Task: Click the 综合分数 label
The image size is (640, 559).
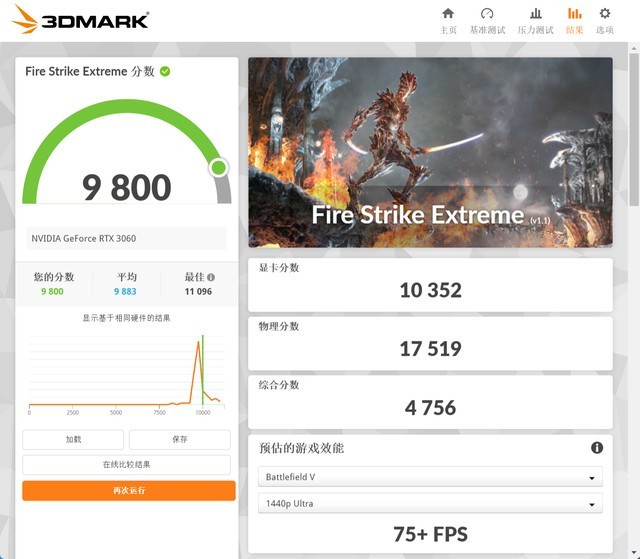Action: [x=279, y=385]
